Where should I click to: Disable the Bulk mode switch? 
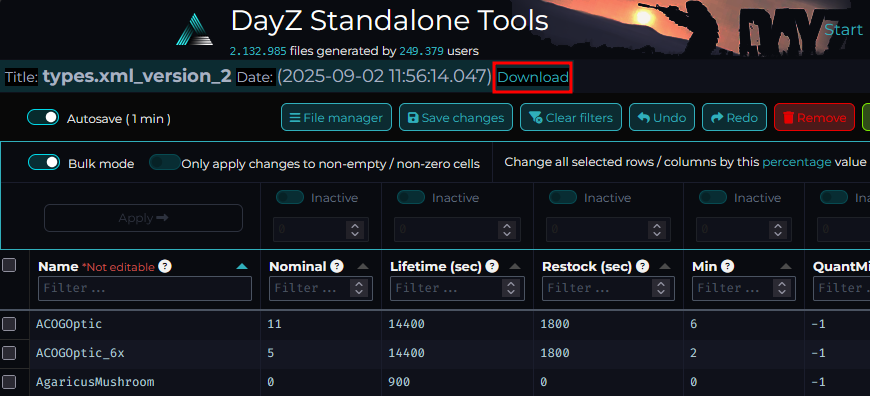click(44, 163)
